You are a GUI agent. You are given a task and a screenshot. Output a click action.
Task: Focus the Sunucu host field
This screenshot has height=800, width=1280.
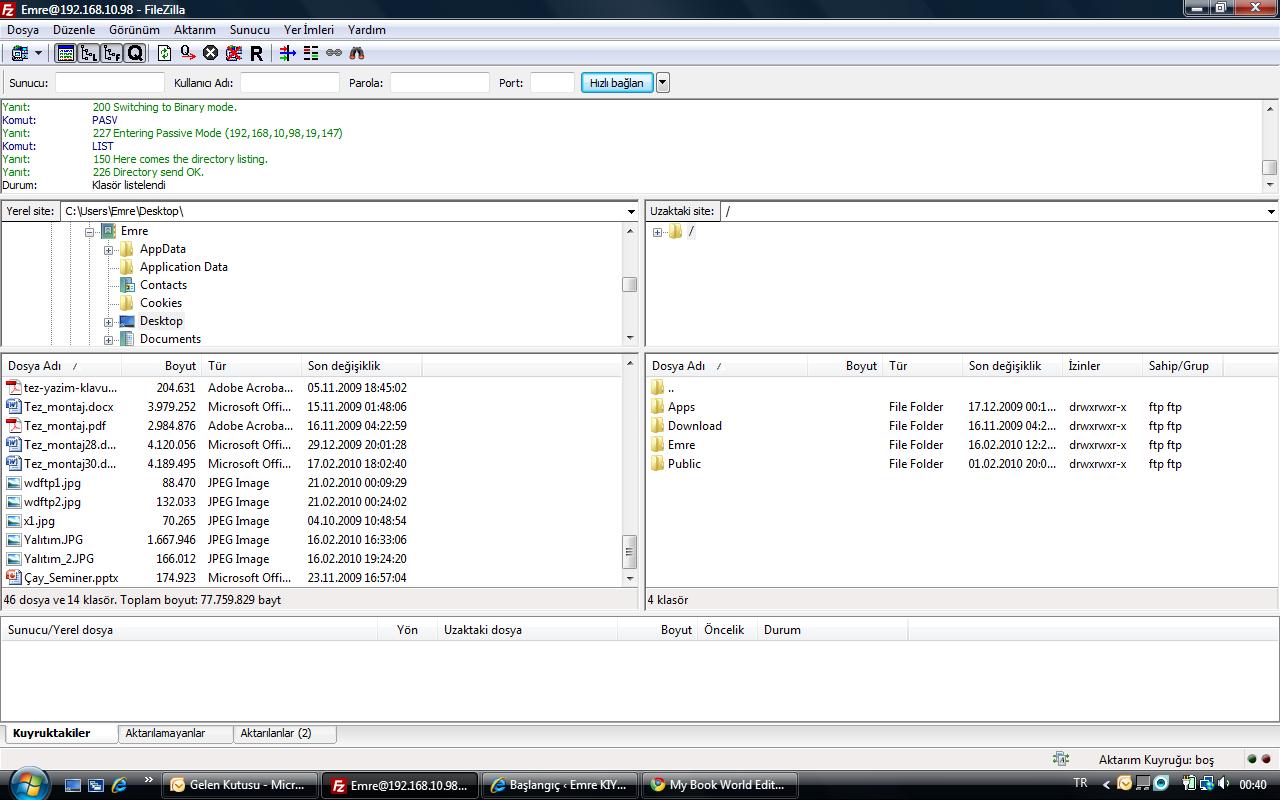coord(110,83)
